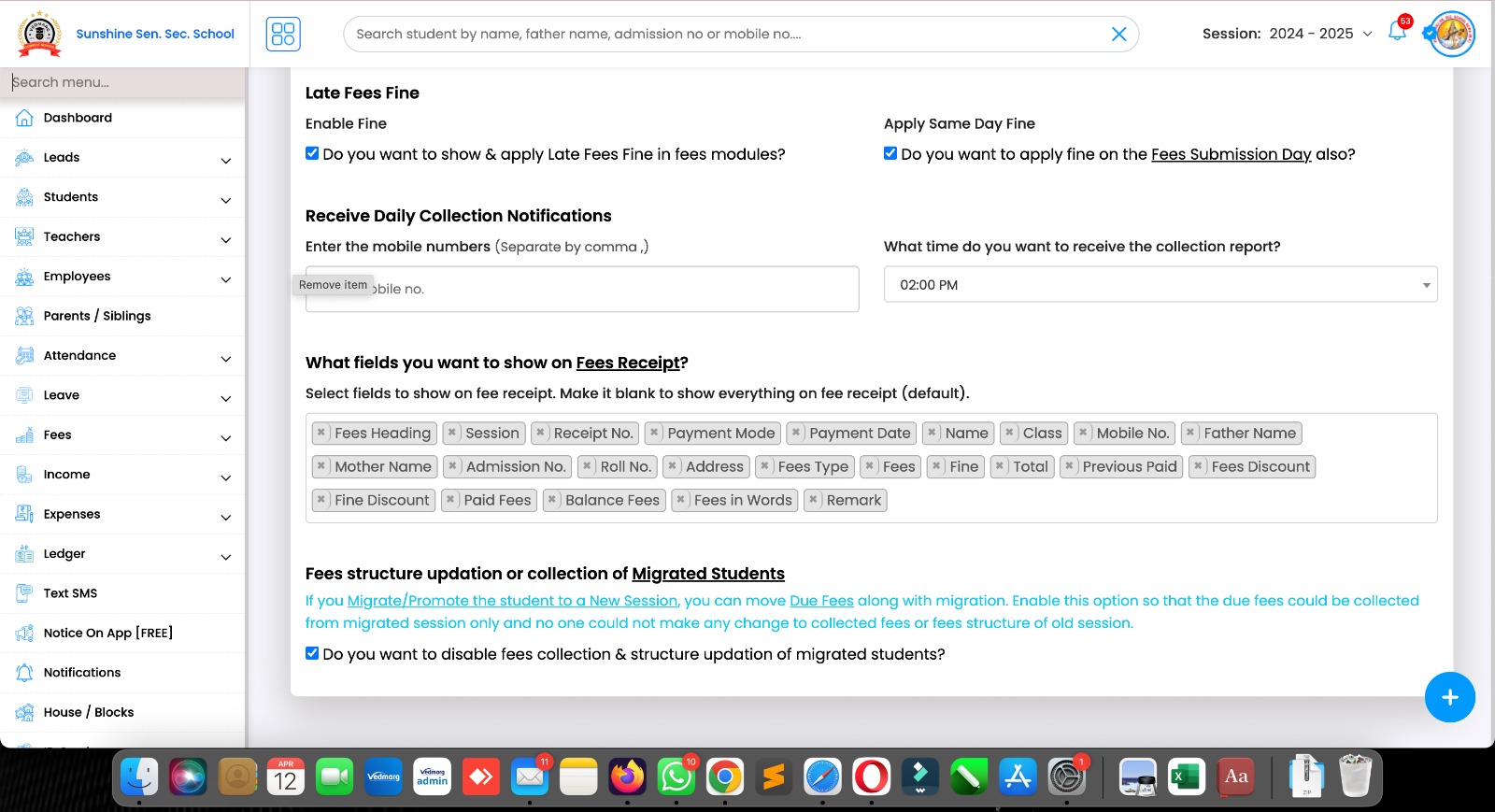This screenshot has width=1495, height=812.
Task: Open the collection report time dropdown
Action: click(1160, 285)
